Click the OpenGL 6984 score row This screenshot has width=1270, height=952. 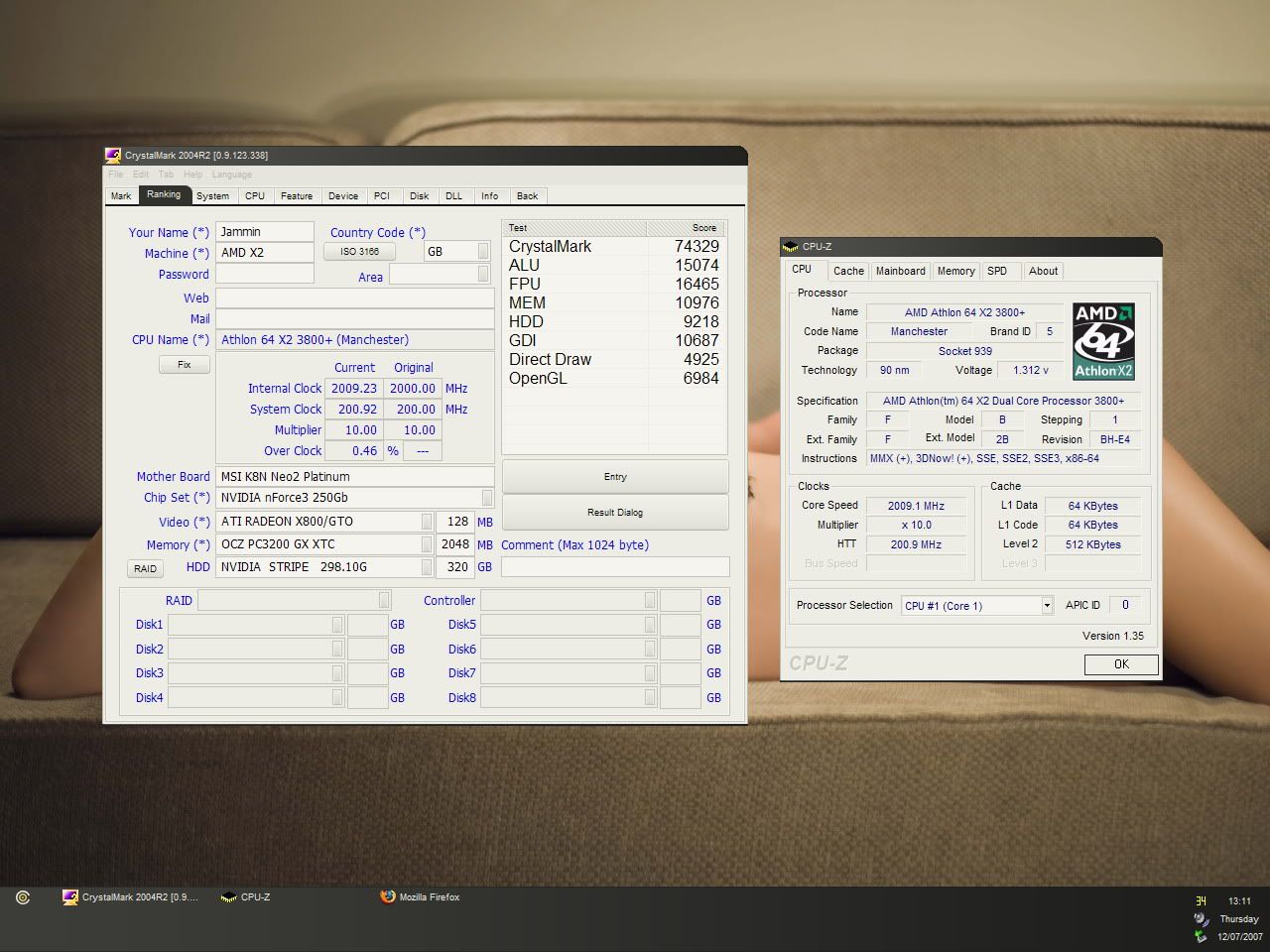(614, 378)
